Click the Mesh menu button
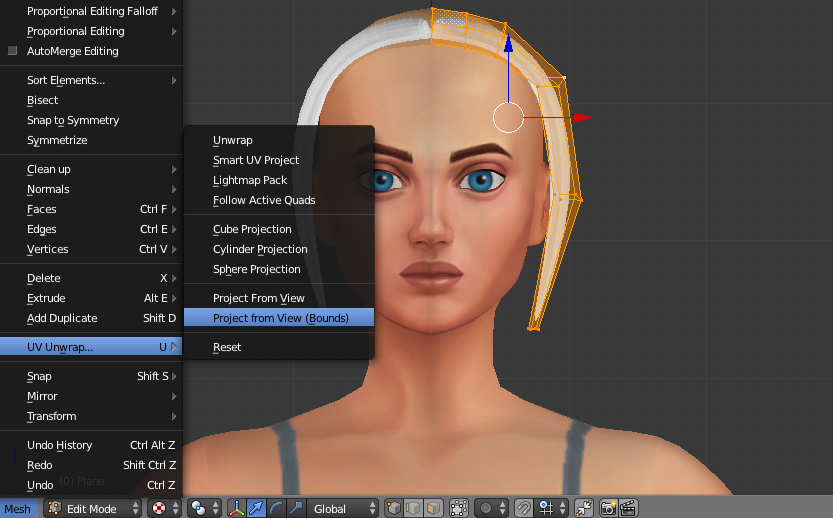This screenshot has width=833, height=518. coord(18,508)
